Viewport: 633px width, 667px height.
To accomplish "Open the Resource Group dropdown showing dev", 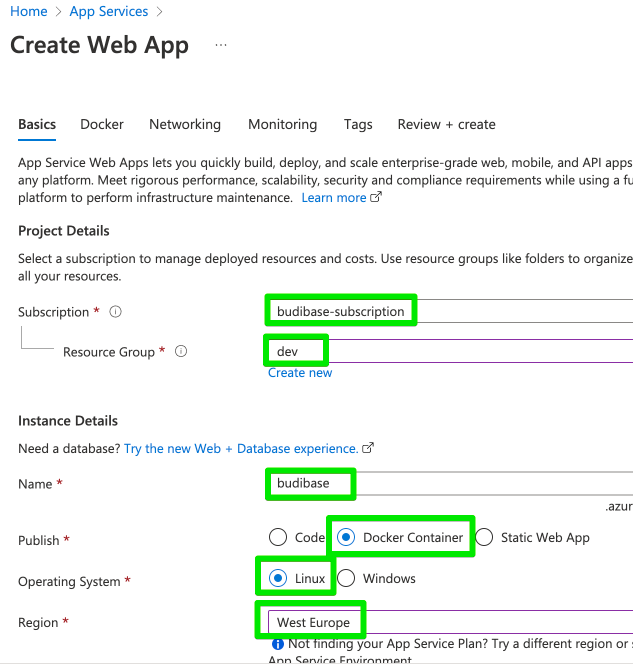I will pyautogui.click(x=451, y=351).
